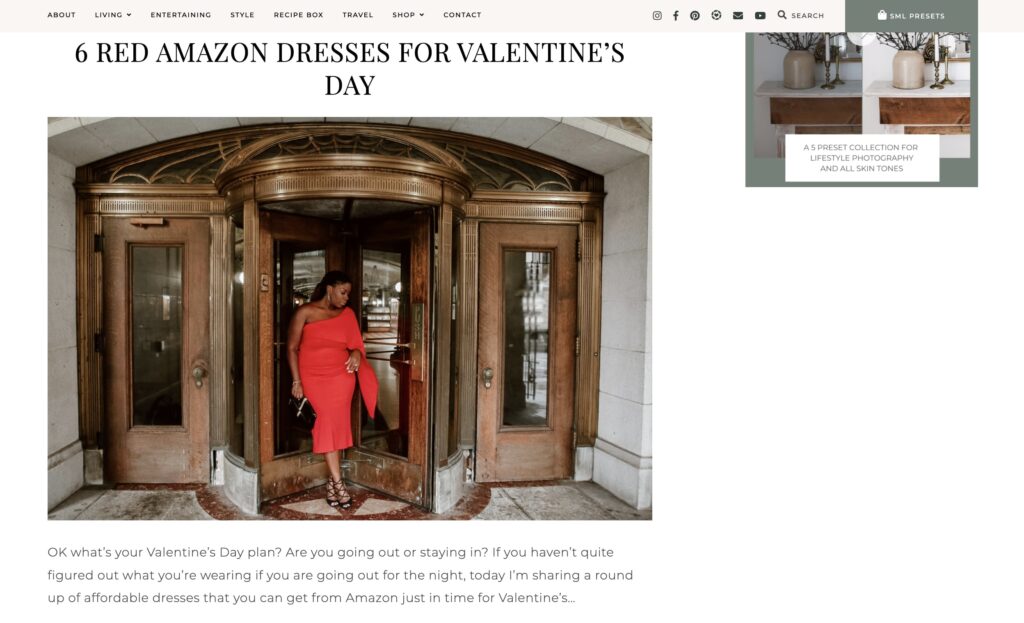
Task: Expand the Shop menu dropdown
Action: click(408, 15)
